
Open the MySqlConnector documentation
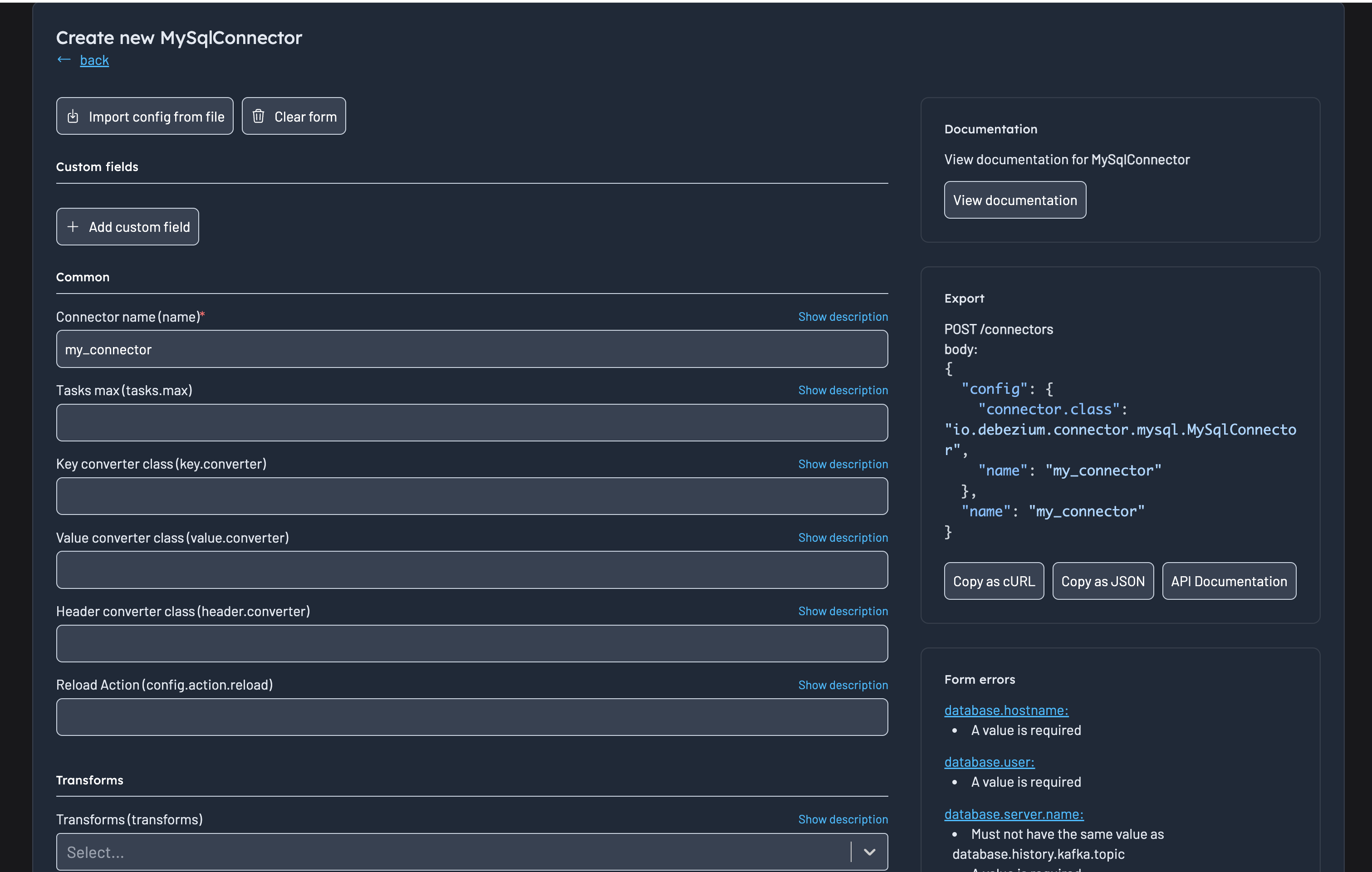pos(1015,200)
